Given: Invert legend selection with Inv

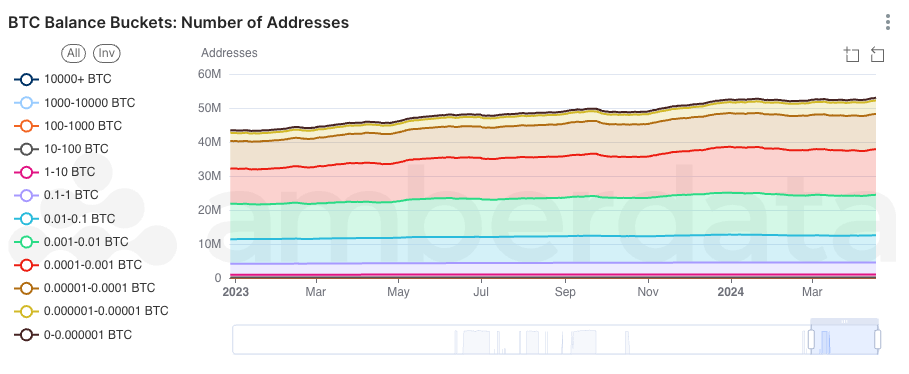Looking at the screenshot, I should [x=107, y=53].
